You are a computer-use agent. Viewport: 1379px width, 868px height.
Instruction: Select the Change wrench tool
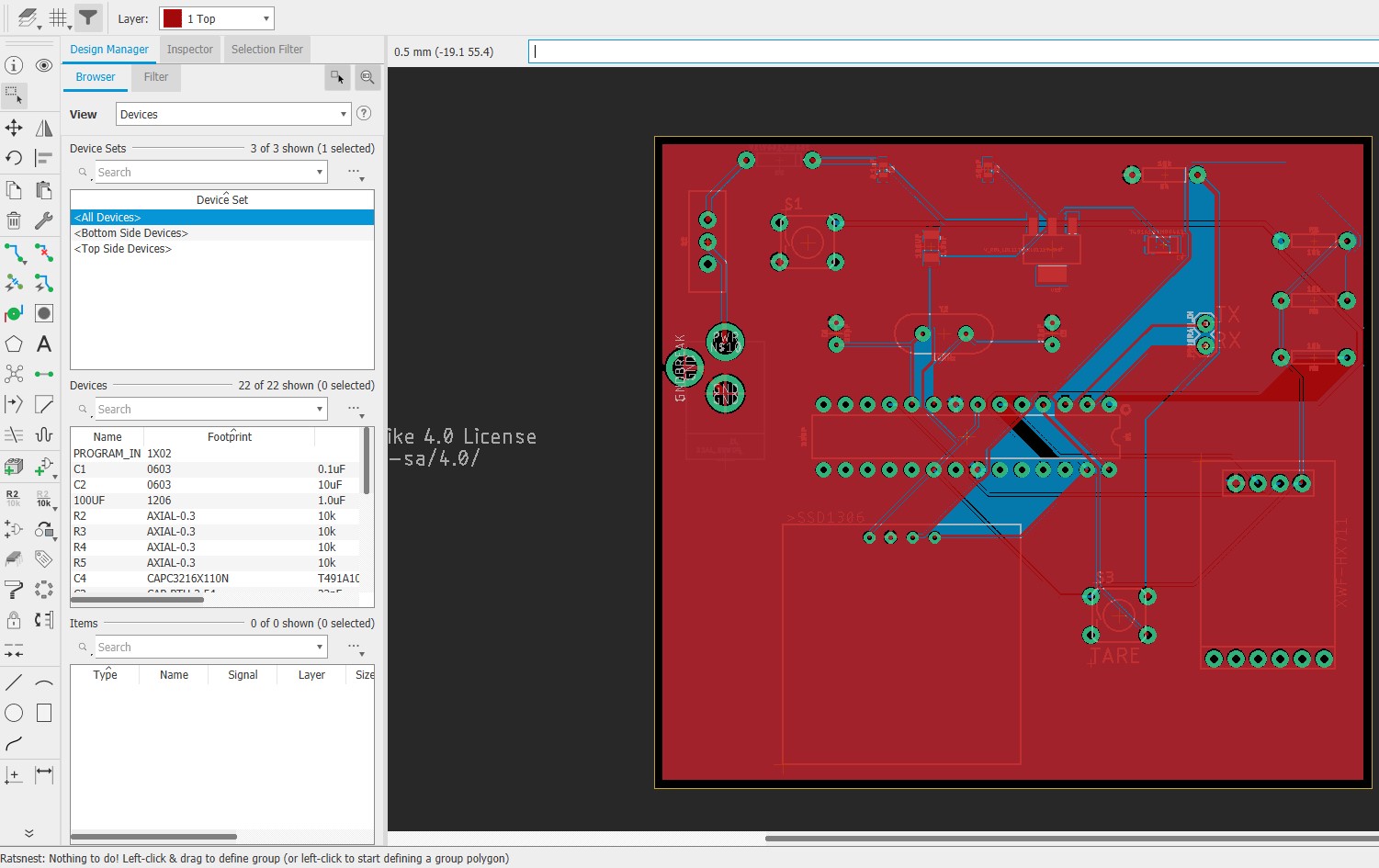(x=43, y=220)
